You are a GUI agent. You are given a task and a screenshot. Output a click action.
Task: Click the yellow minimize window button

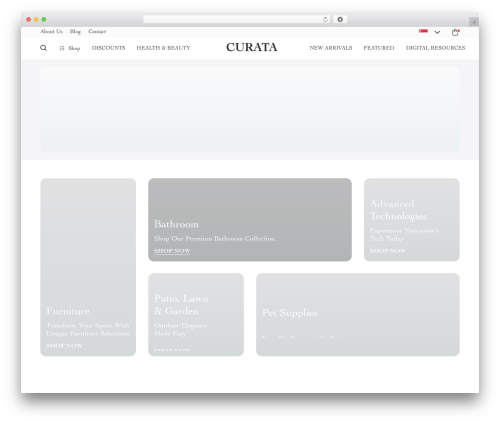[36, 19]
